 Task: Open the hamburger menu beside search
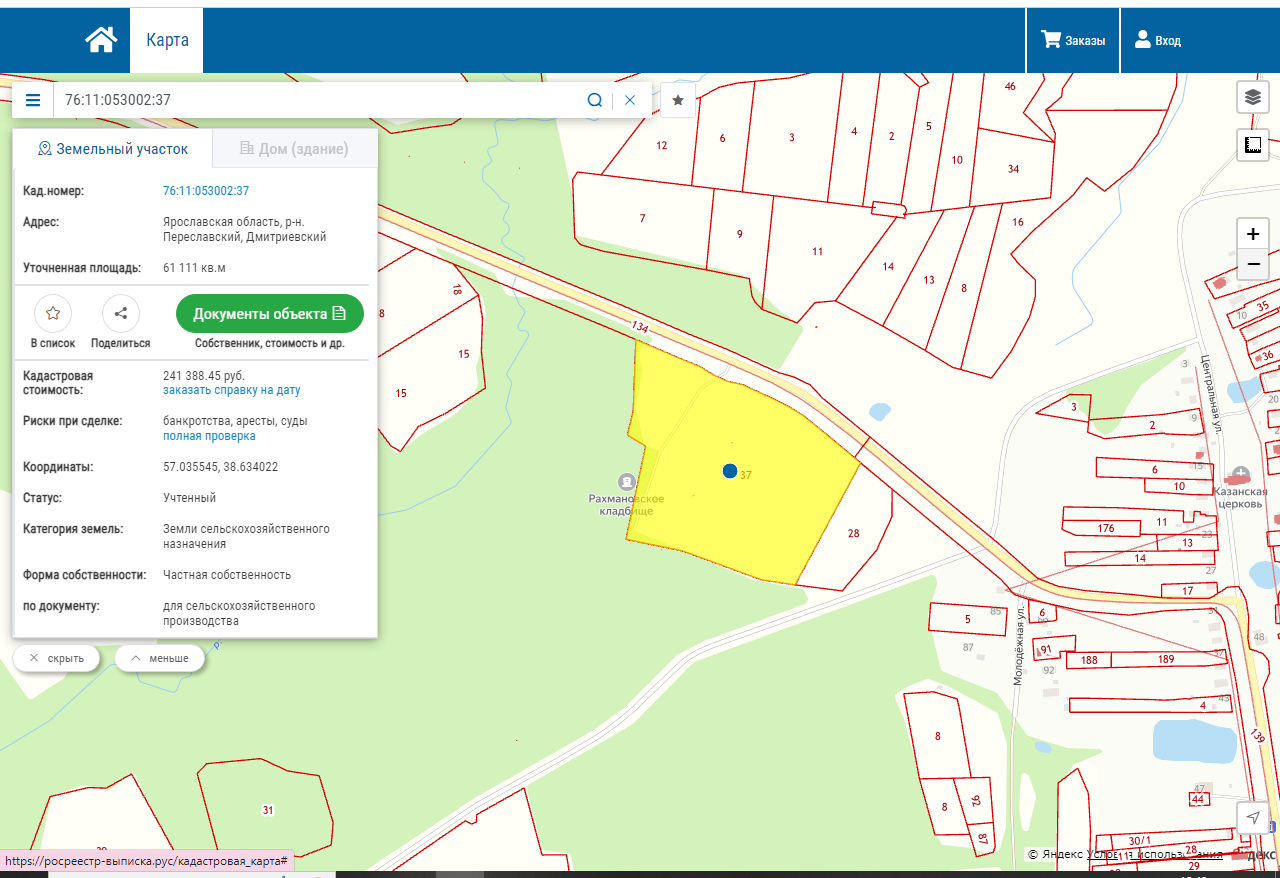(33, 100)
